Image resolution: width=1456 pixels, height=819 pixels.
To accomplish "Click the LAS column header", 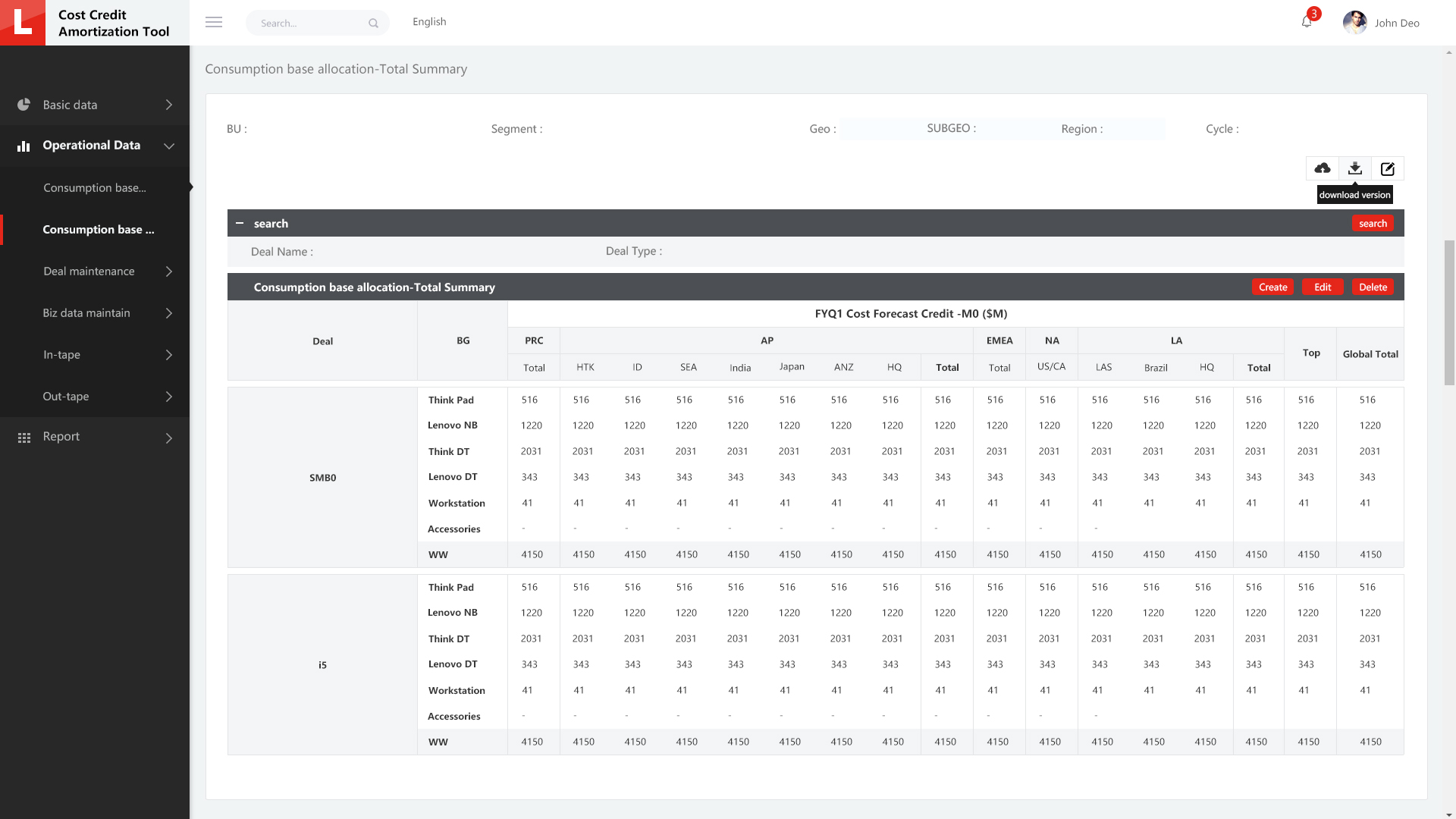I will [x=1103, y=367].
